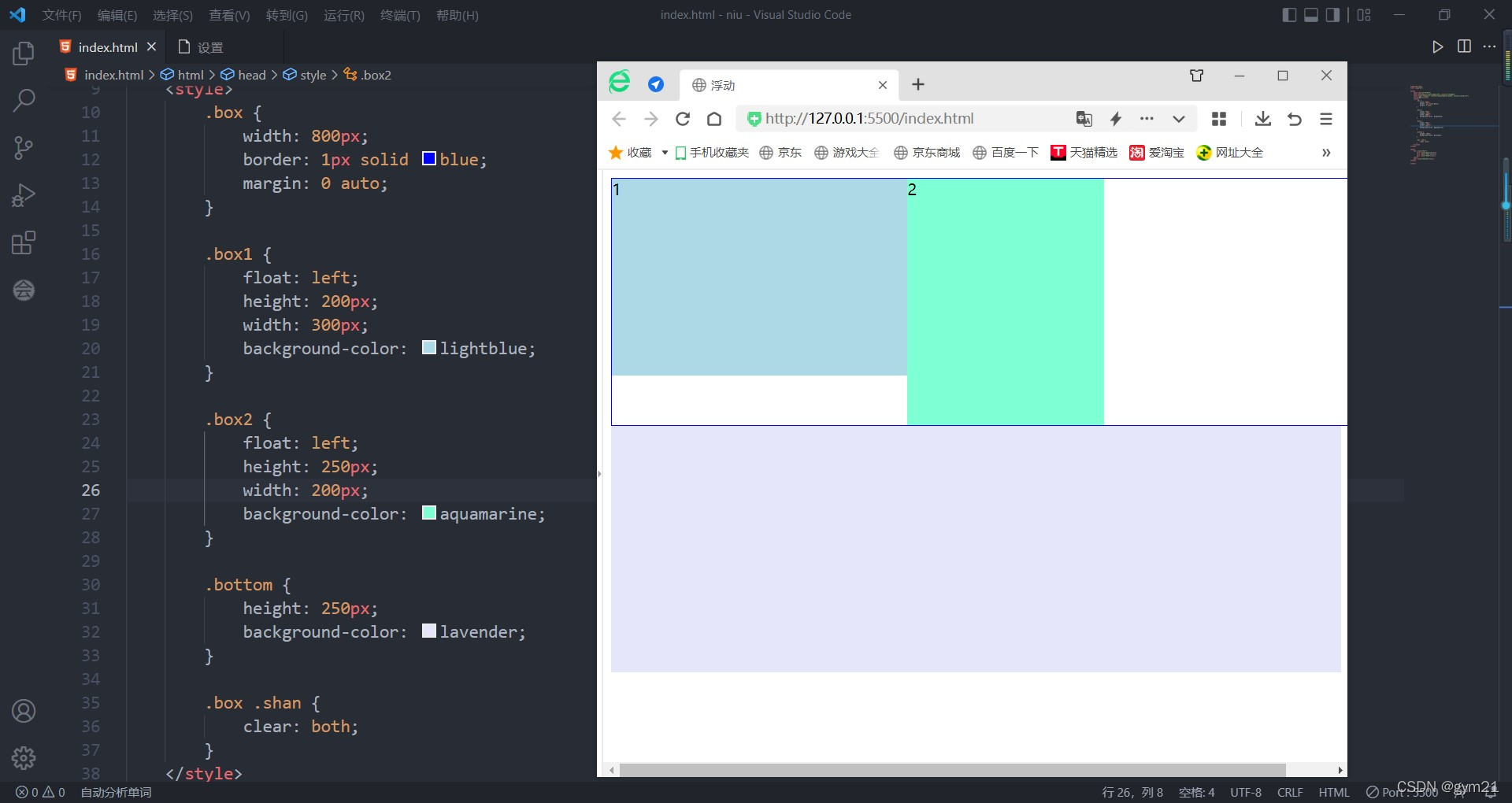Click the translate icon in address bar

tap(1084, 119)
